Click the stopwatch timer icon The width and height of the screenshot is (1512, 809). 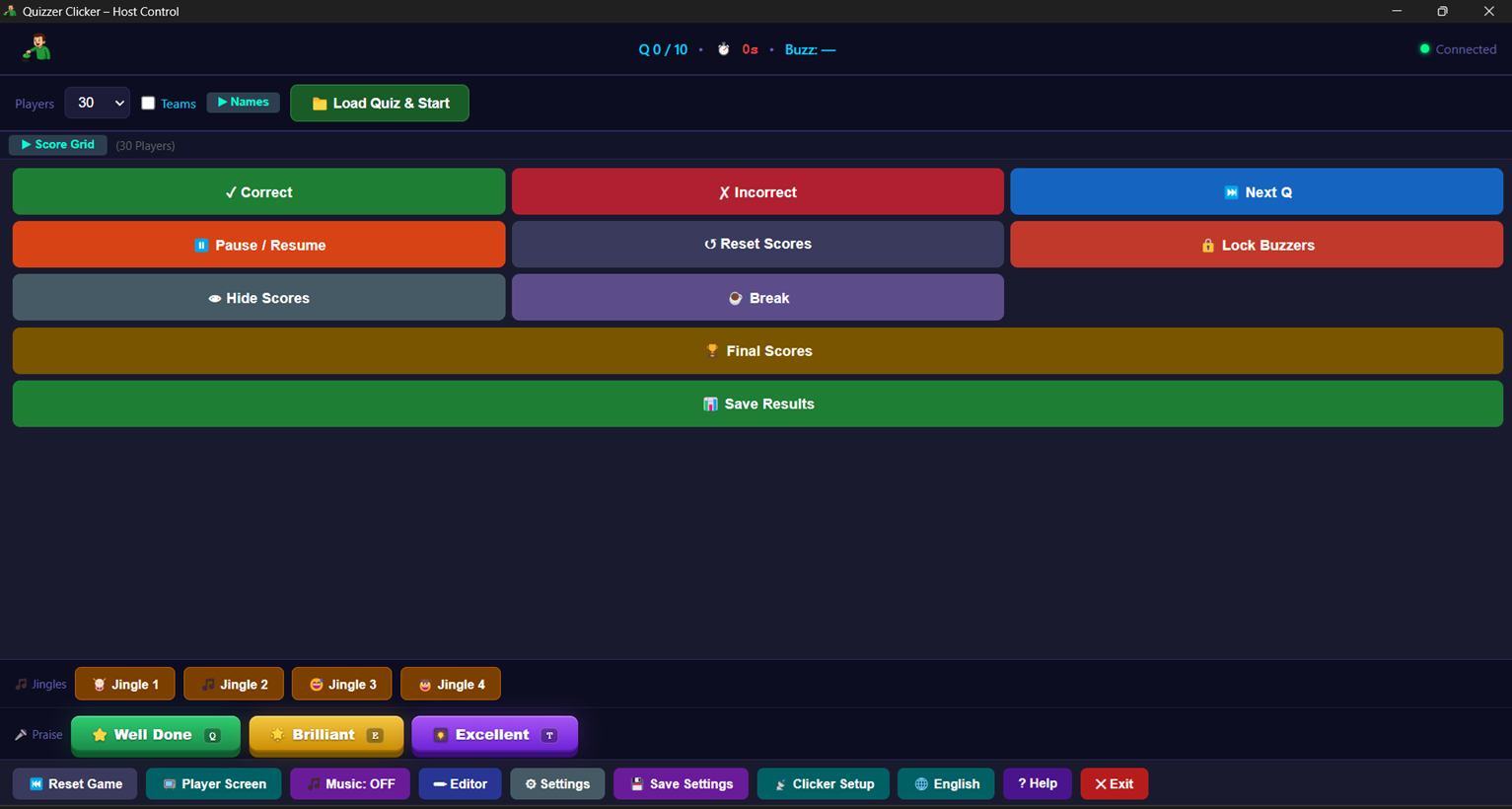723,49
